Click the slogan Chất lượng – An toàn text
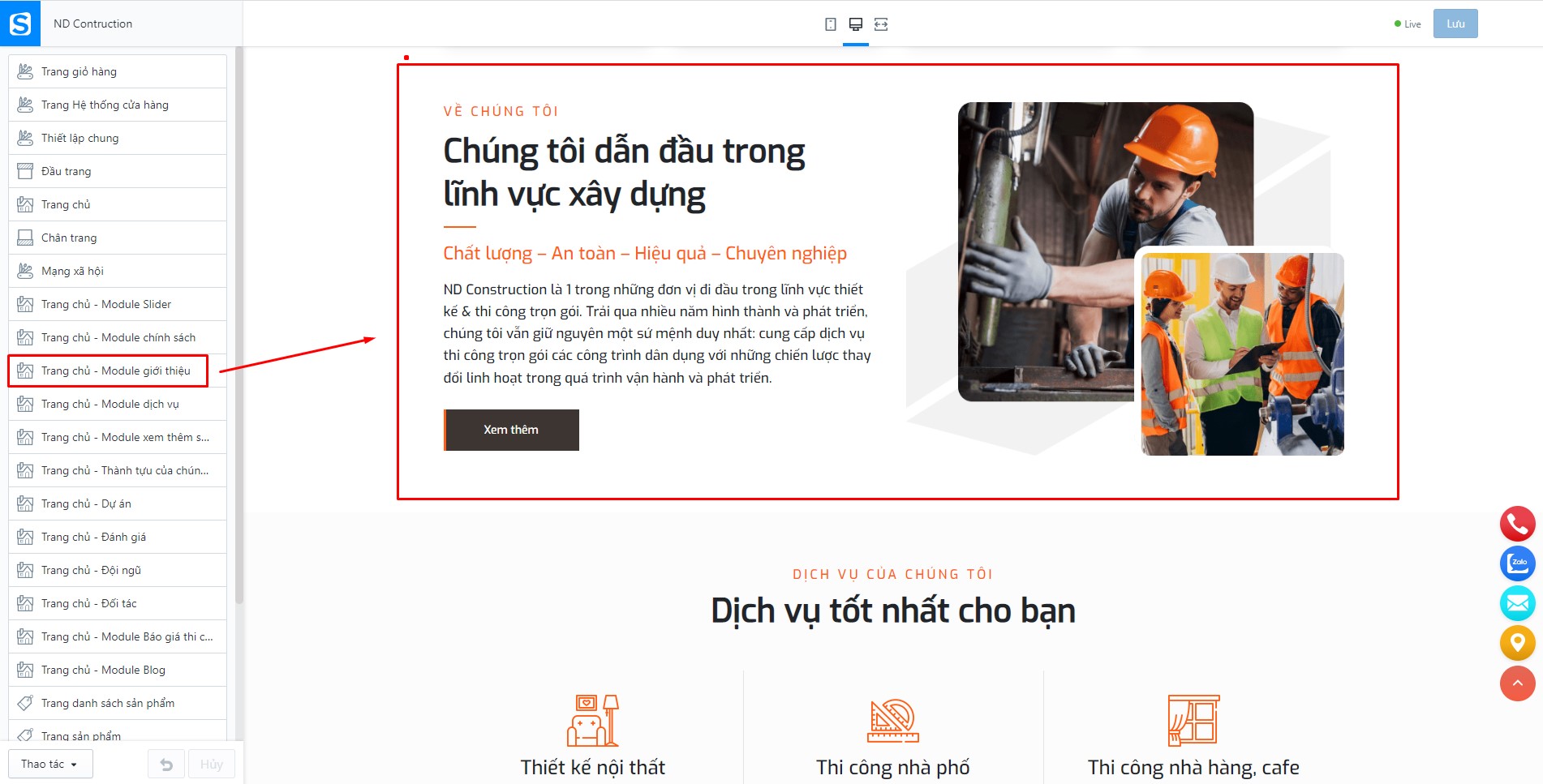The image size is (1543, 784). [645, 253]
